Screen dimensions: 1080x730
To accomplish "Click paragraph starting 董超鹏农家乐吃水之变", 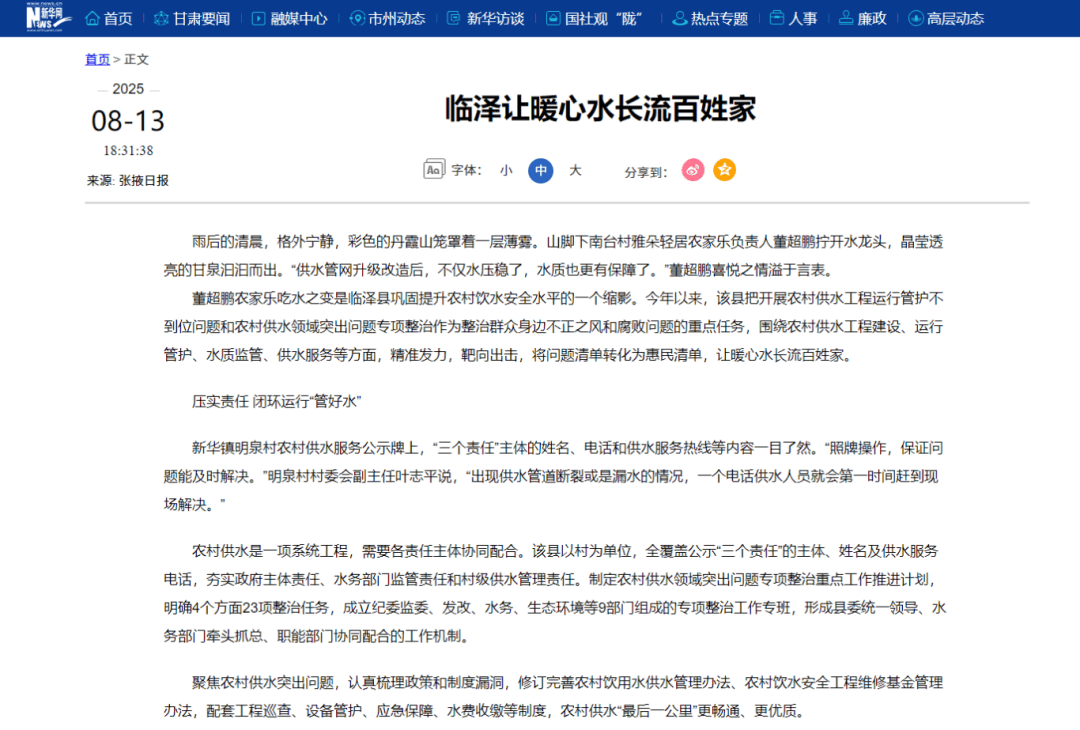I will 553,326.
